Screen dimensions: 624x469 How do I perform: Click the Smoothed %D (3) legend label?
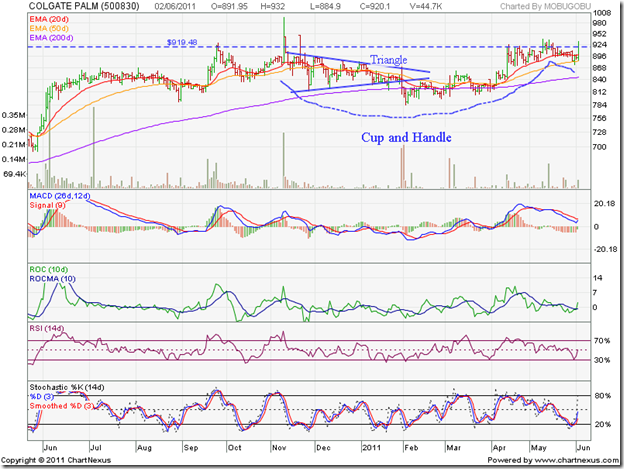(x=61, y=406)
